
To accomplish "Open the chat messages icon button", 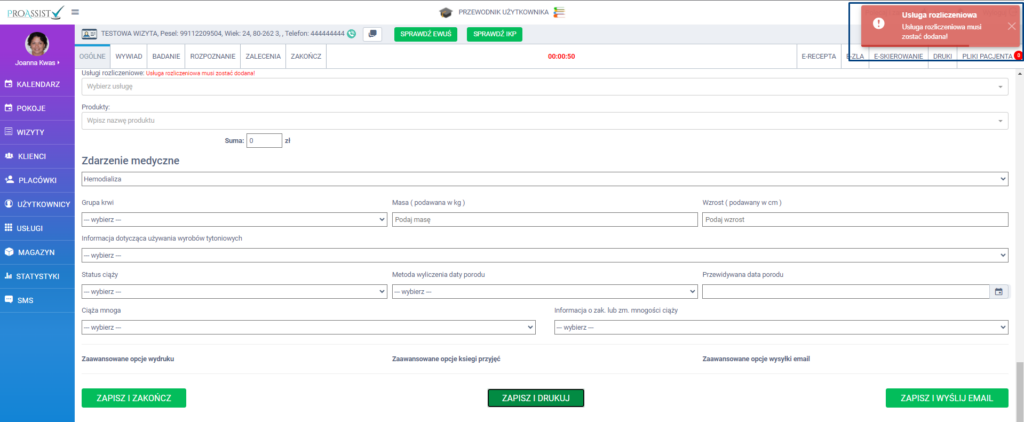I will pyautogui.click(x=372, y=33).
